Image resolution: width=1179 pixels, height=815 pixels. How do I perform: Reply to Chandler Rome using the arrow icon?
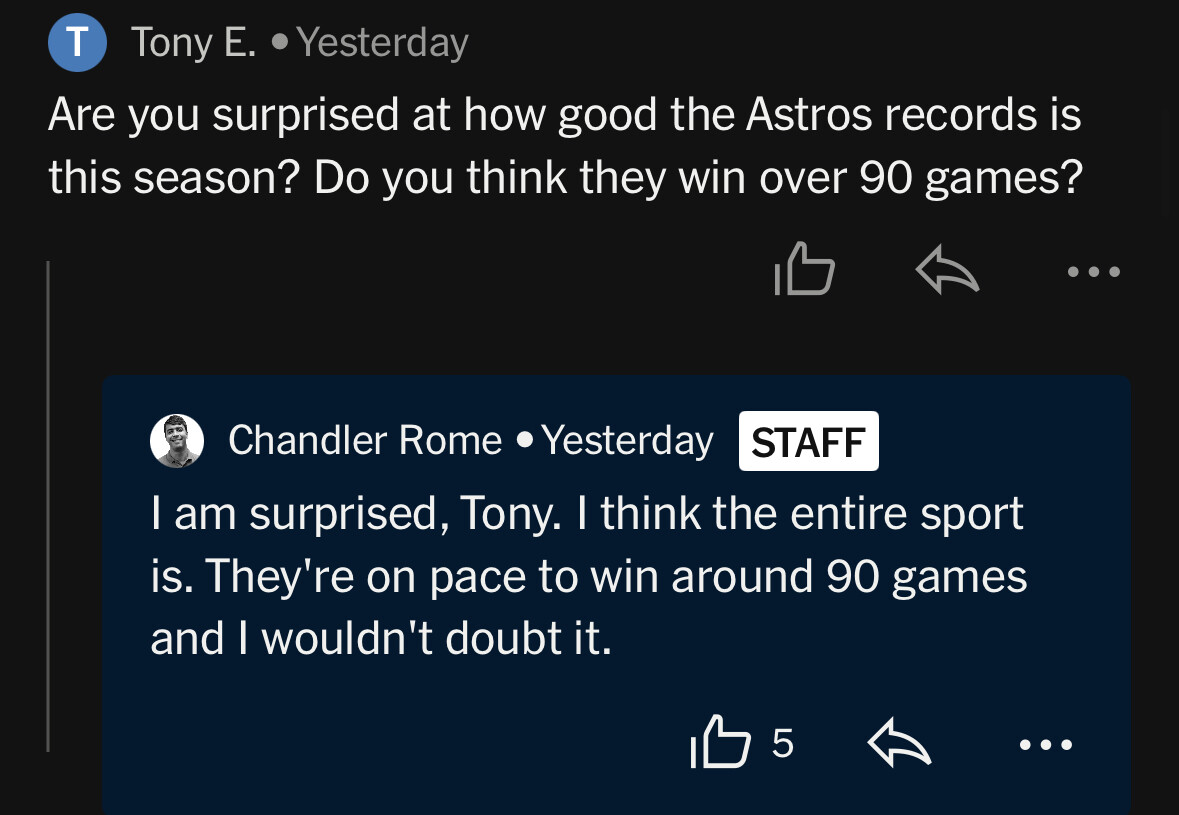[x=899, y=742]
